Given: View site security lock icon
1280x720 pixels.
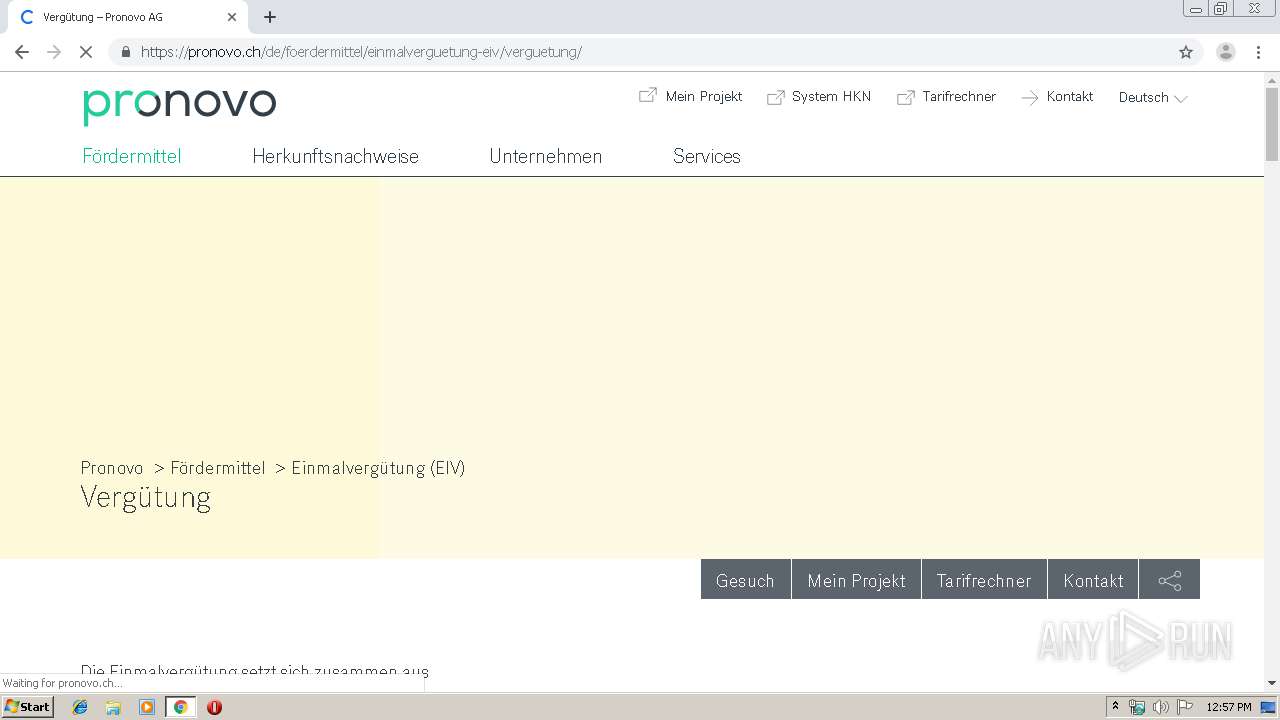Looking at the screenshot, I should coord(125,52).
